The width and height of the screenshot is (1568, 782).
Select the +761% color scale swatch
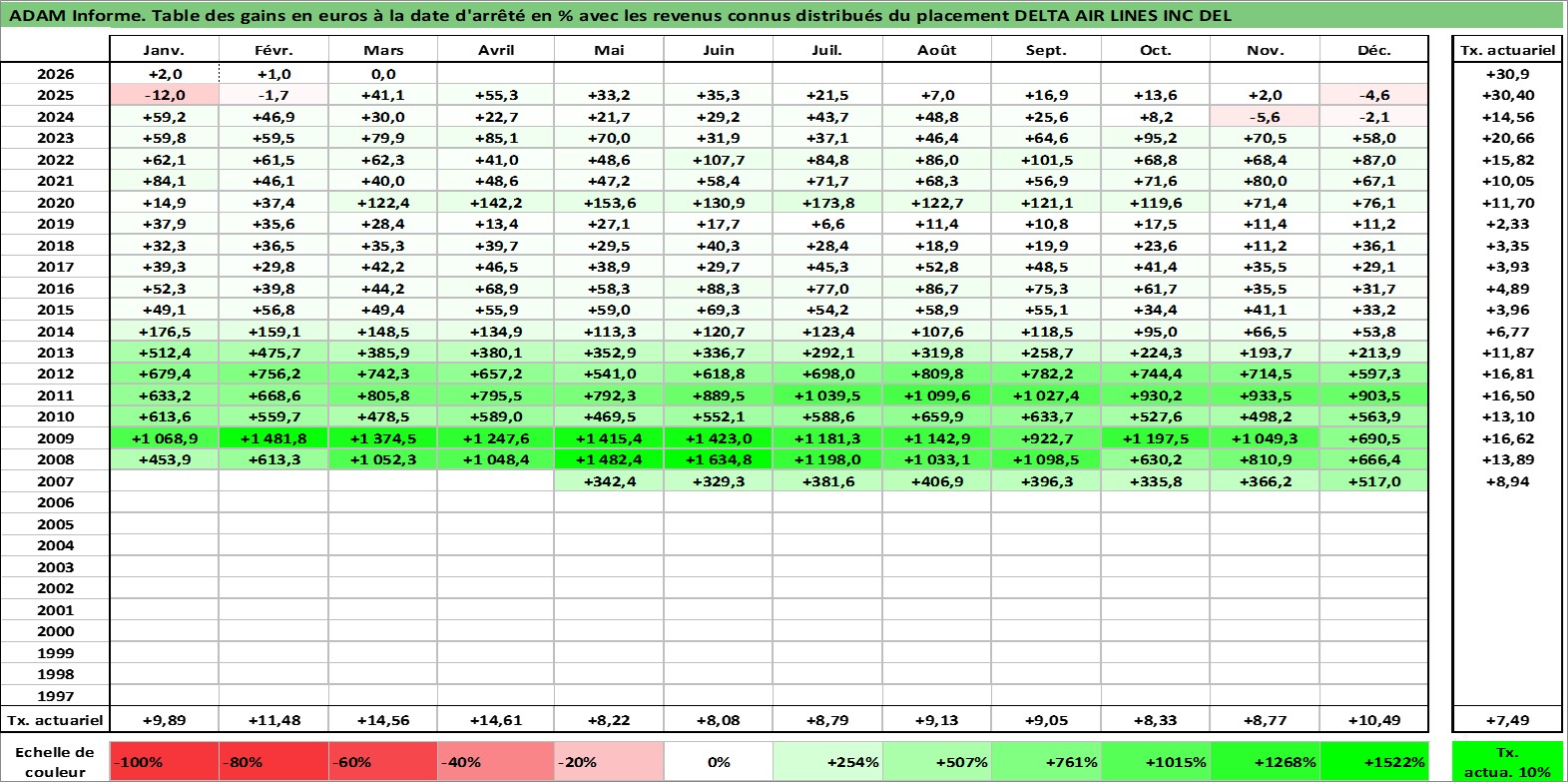1046,761
